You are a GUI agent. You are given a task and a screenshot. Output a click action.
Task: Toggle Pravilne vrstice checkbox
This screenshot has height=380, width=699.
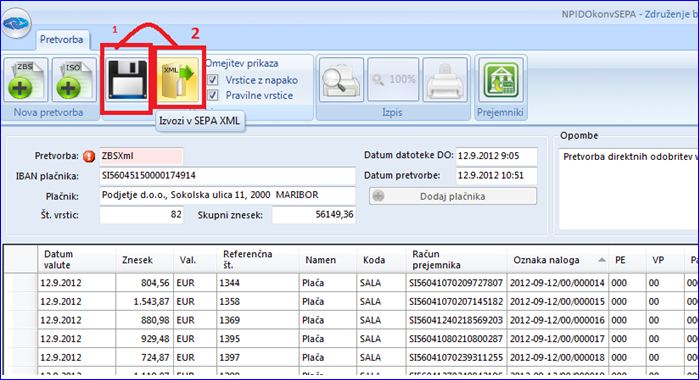pos(213,95)
